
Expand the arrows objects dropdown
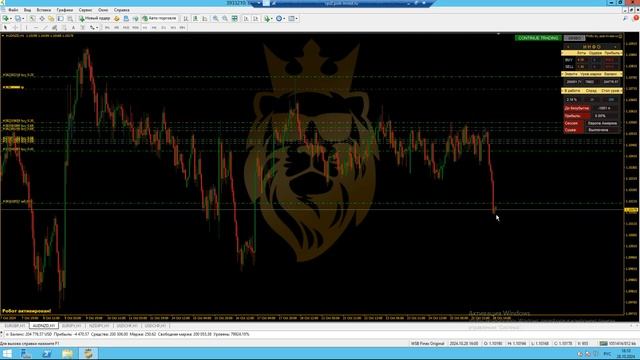point(97,28)
